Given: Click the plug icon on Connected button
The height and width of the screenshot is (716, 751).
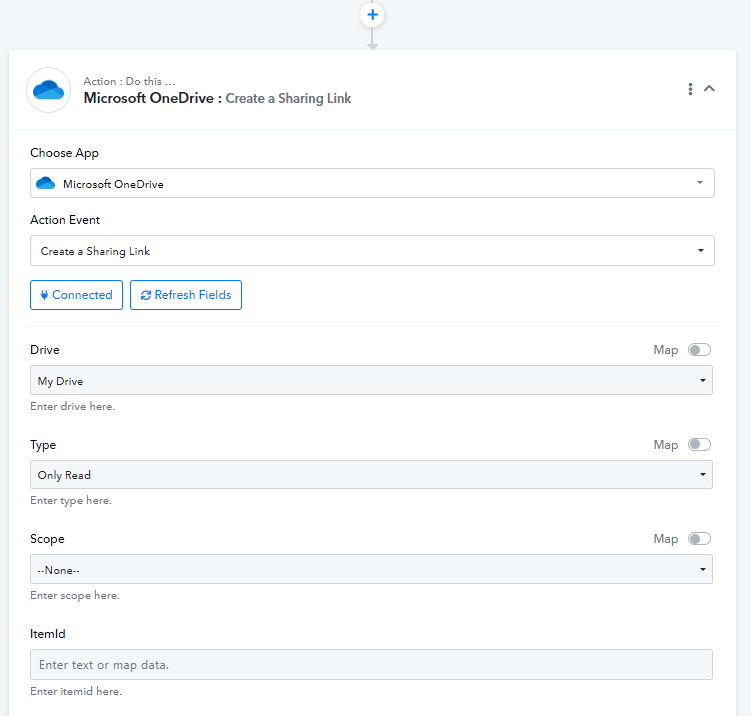Looking at the screenshot, I should pos(44,295).
